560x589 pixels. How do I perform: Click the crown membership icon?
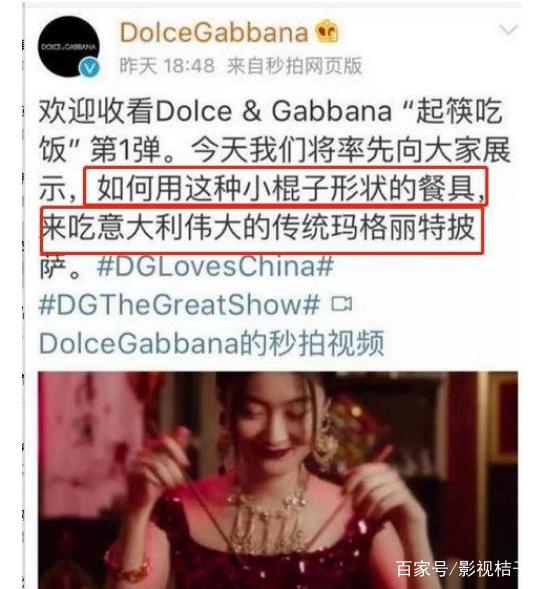[x=327, y=31]
